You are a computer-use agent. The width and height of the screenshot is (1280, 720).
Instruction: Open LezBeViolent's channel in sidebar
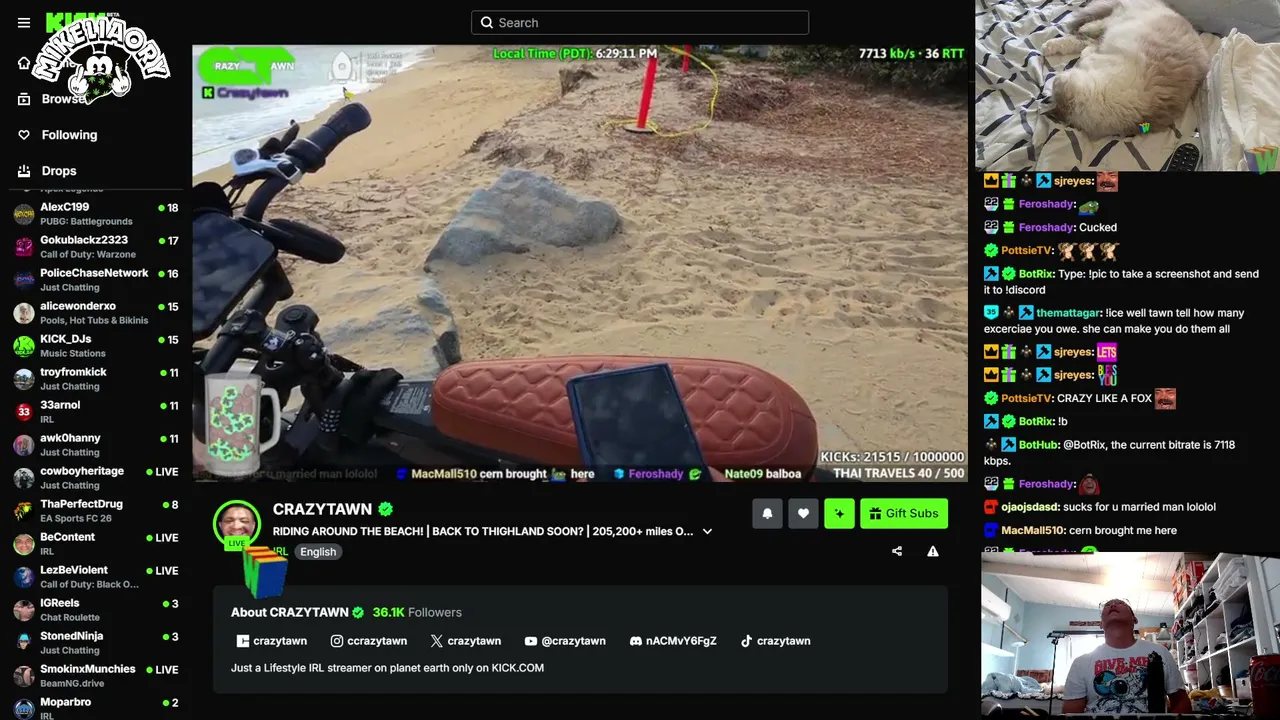point(96,576)
